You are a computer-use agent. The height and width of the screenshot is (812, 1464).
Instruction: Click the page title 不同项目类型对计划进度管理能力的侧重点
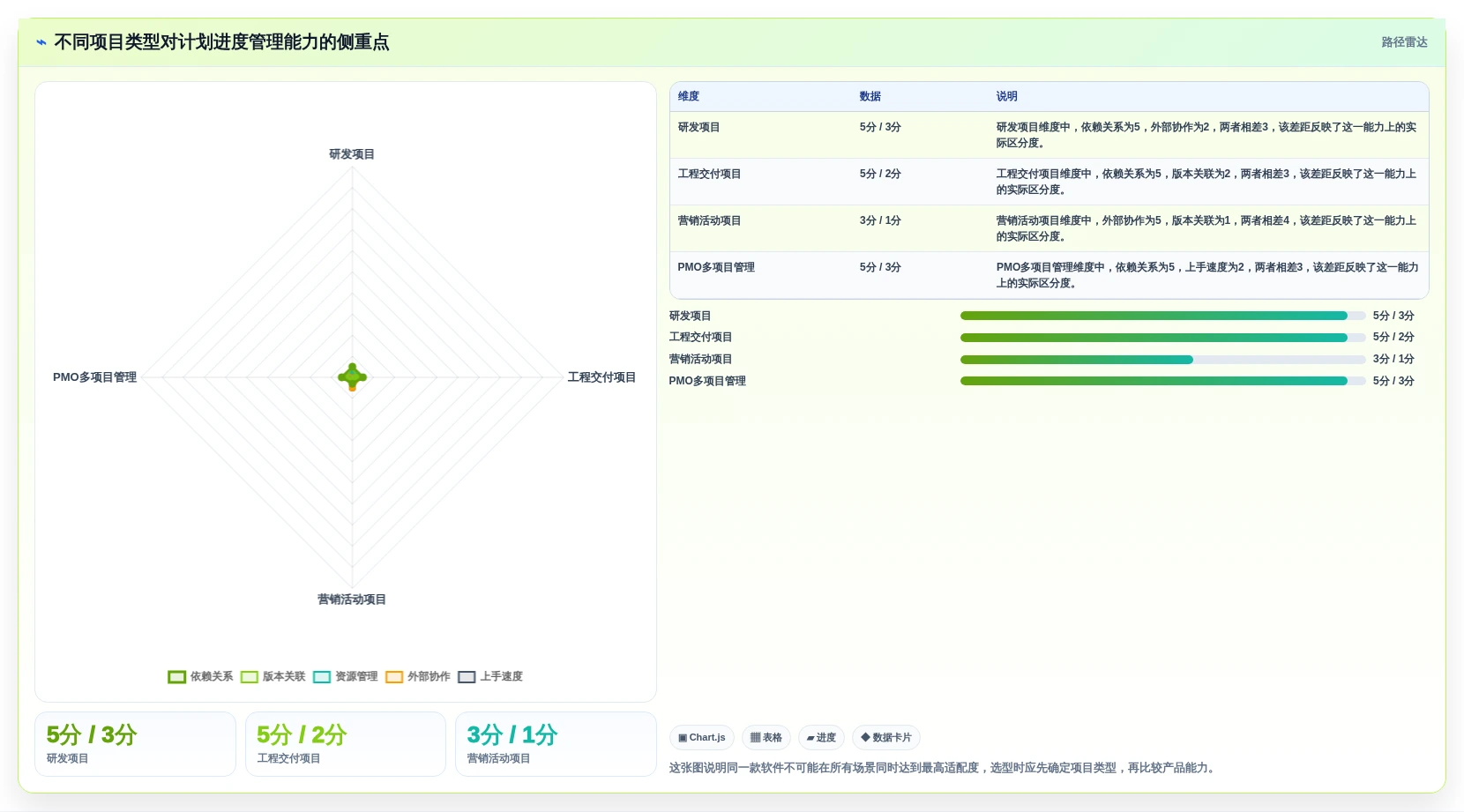(x=221, y=42)
